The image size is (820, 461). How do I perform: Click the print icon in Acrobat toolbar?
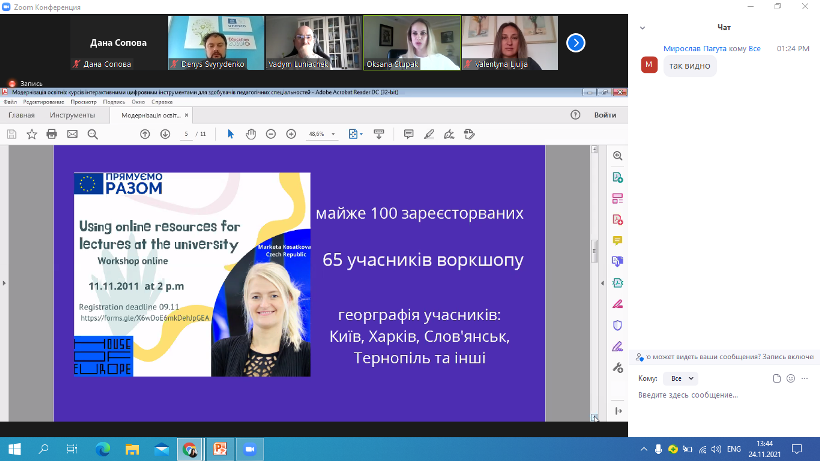(51, 133)
